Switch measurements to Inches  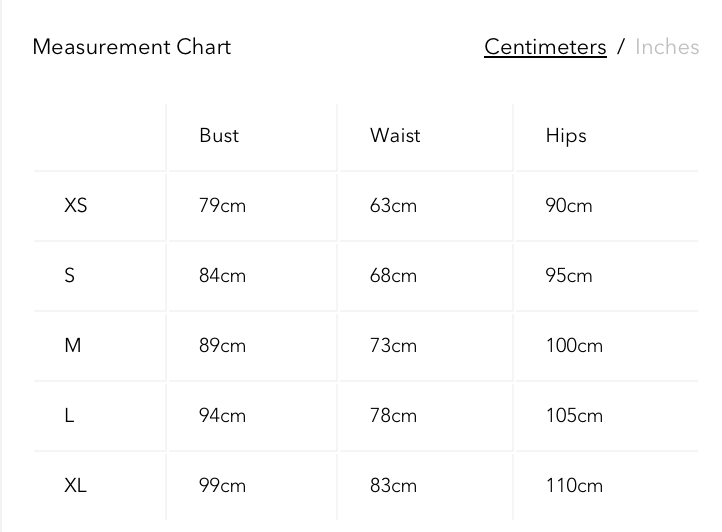point(667,47)
